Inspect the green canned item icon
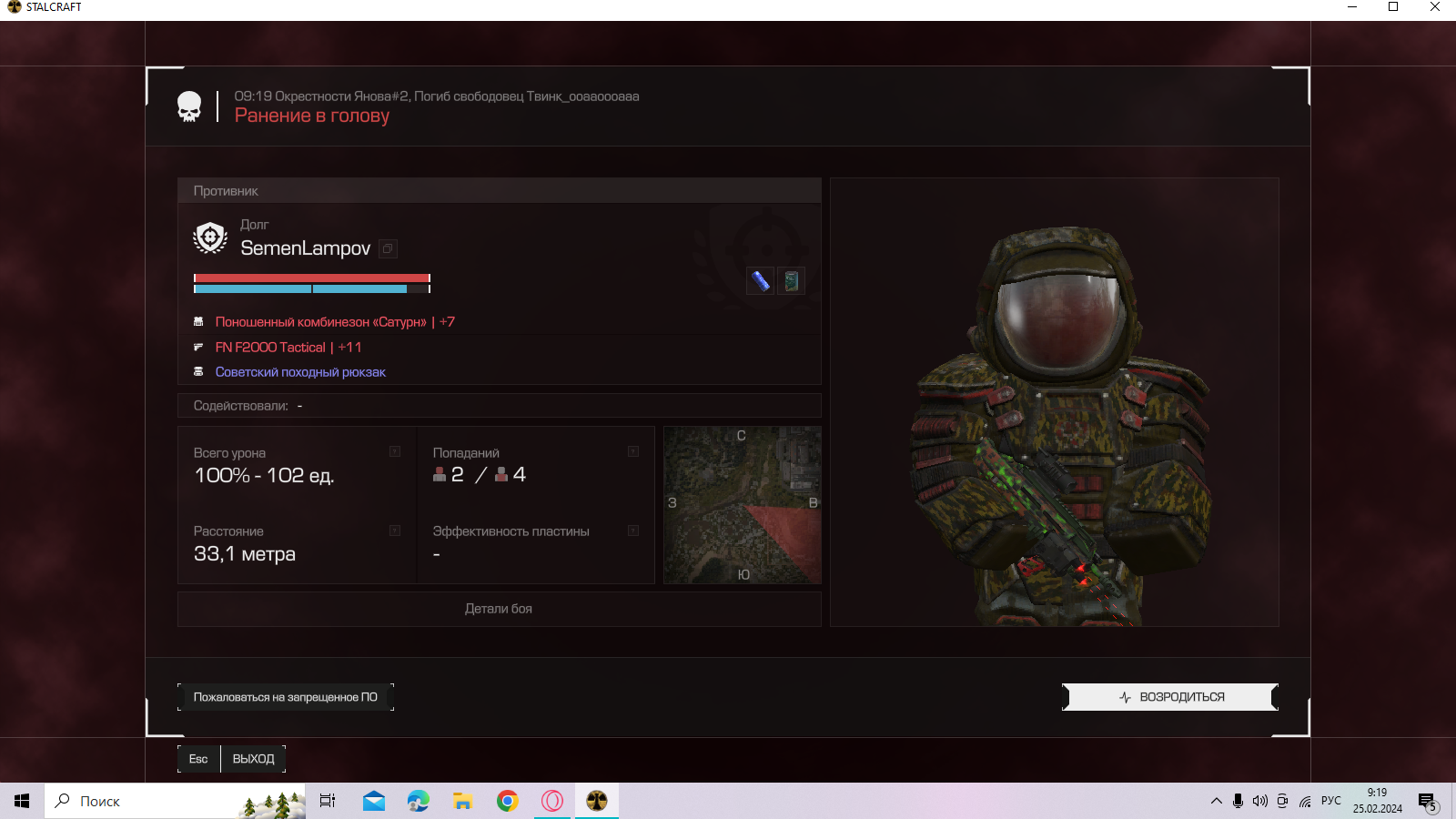Screen dimensions: 1456x819 pyautogui.click(x=792, y=280)
